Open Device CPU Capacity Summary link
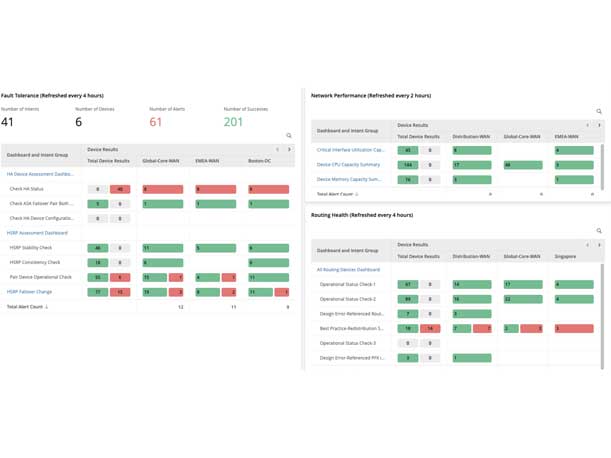Image resolution: width=611 pixels, height=458 pixels. (348, 165)
